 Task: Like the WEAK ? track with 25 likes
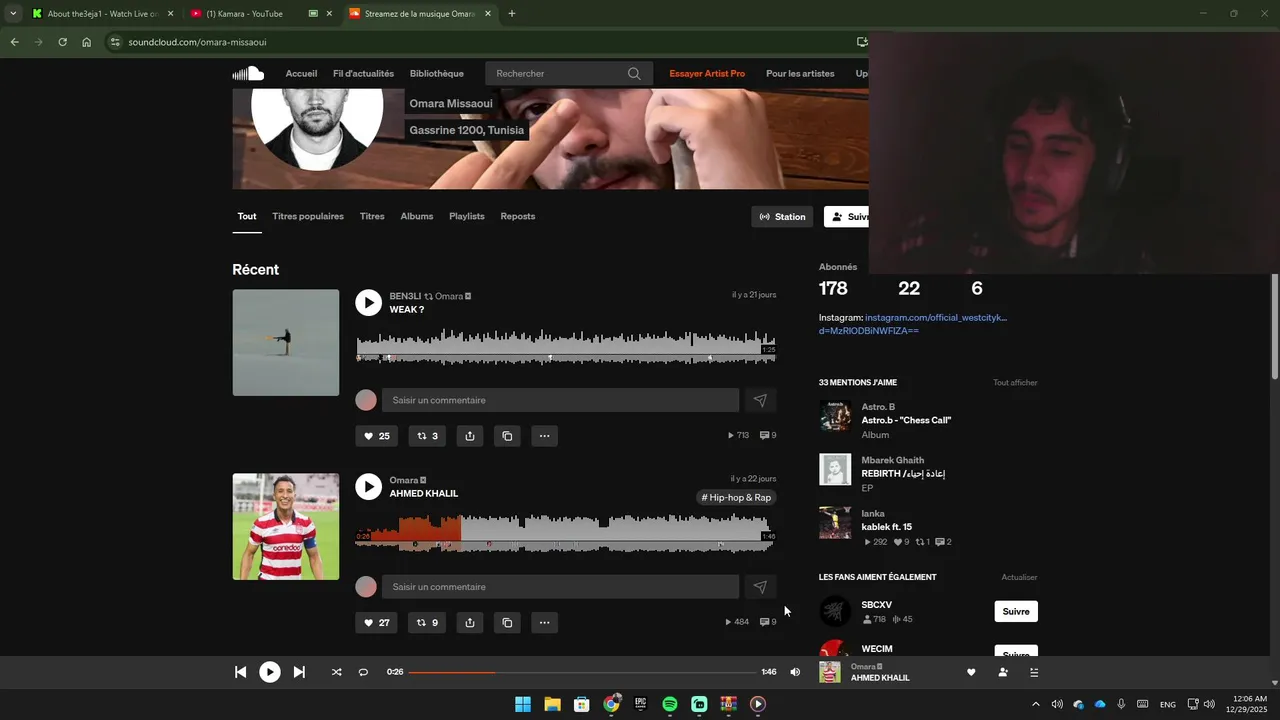[x=376, y=436]
